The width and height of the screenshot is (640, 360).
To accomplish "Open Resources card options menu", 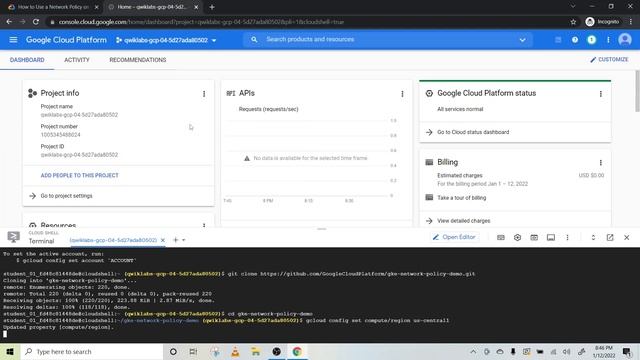I will click(204, 225).
